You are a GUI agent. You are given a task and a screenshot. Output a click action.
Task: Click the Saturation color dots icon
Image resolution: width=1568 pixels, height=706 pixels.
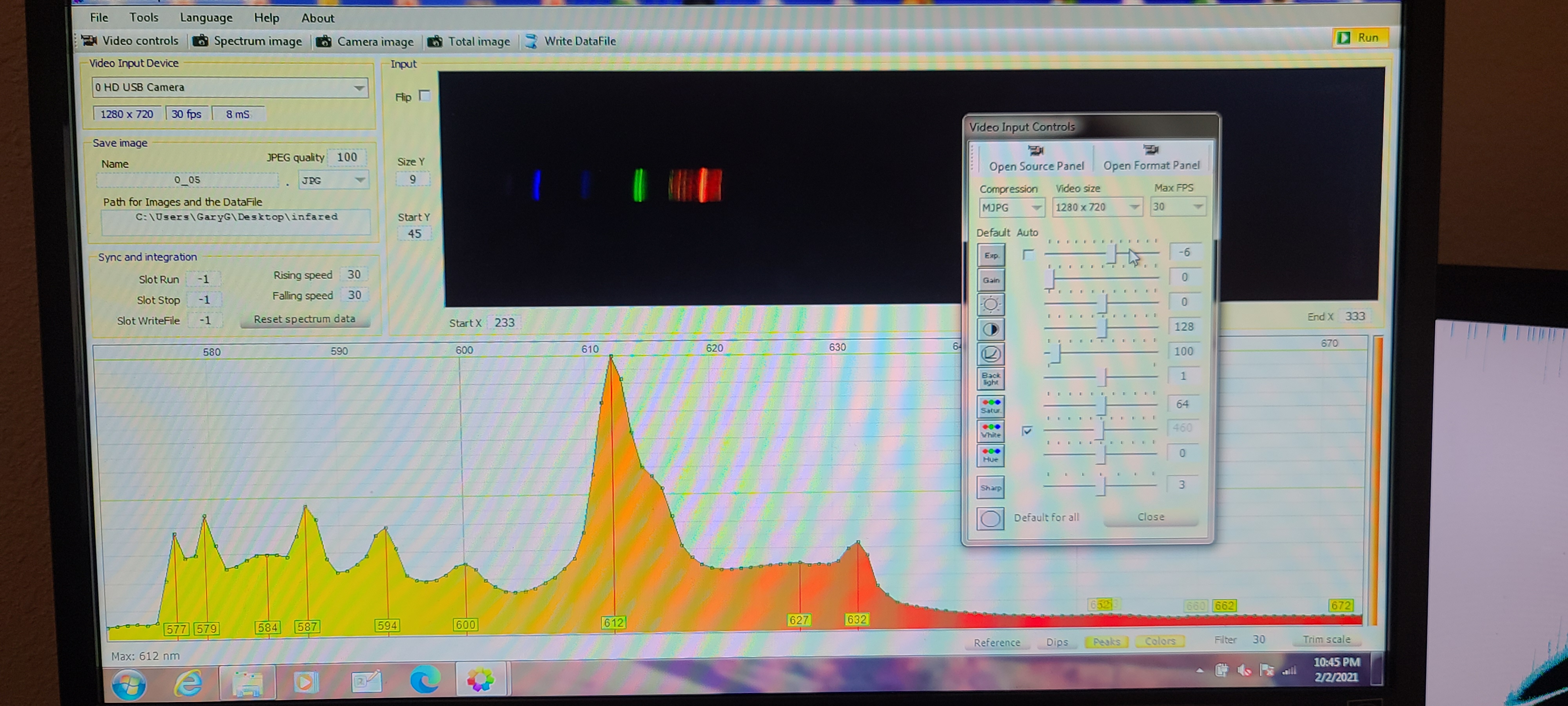(990, 405)
